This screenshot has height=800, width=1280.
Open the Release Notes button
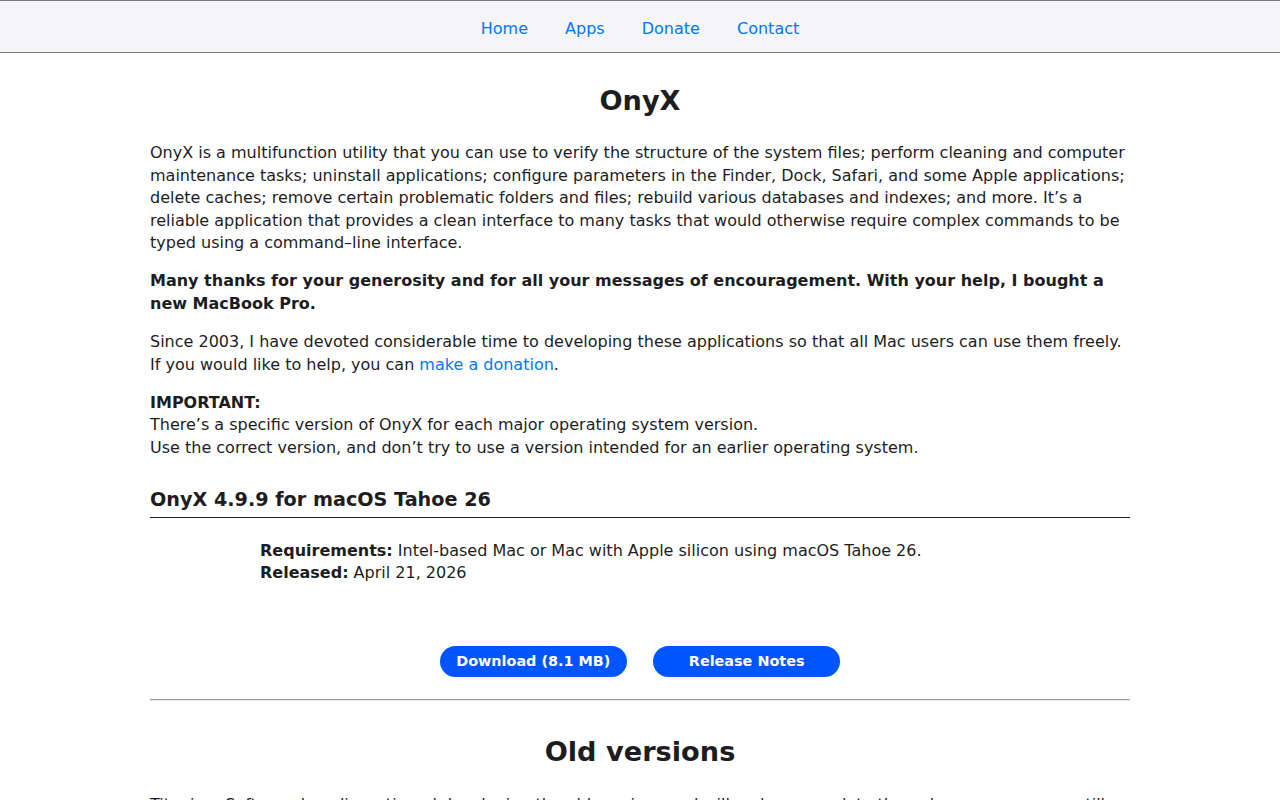pyautogui.click(x=746, y=661)
